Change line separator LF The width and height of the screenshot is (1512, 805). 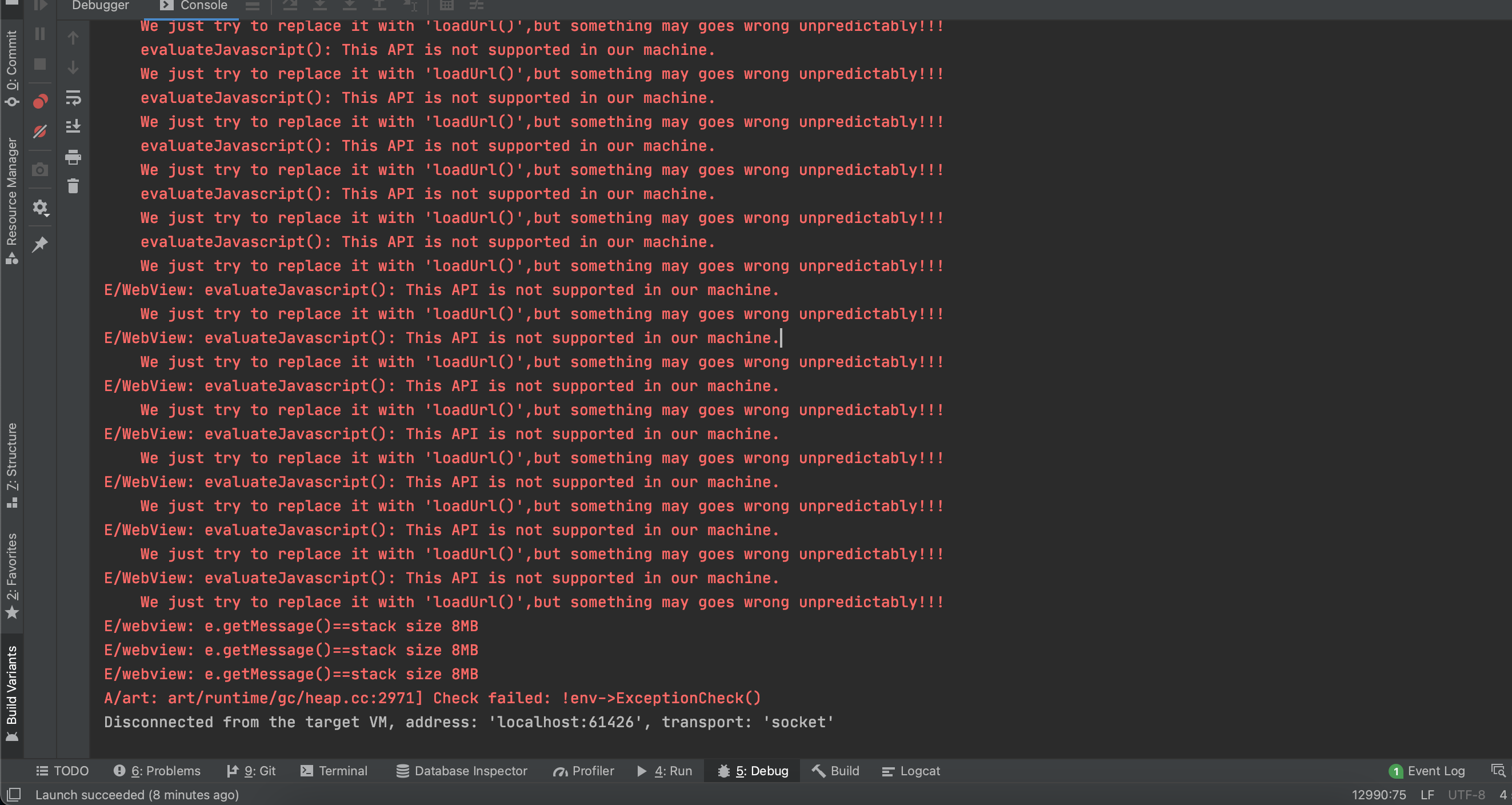[x=1427, y=795]
